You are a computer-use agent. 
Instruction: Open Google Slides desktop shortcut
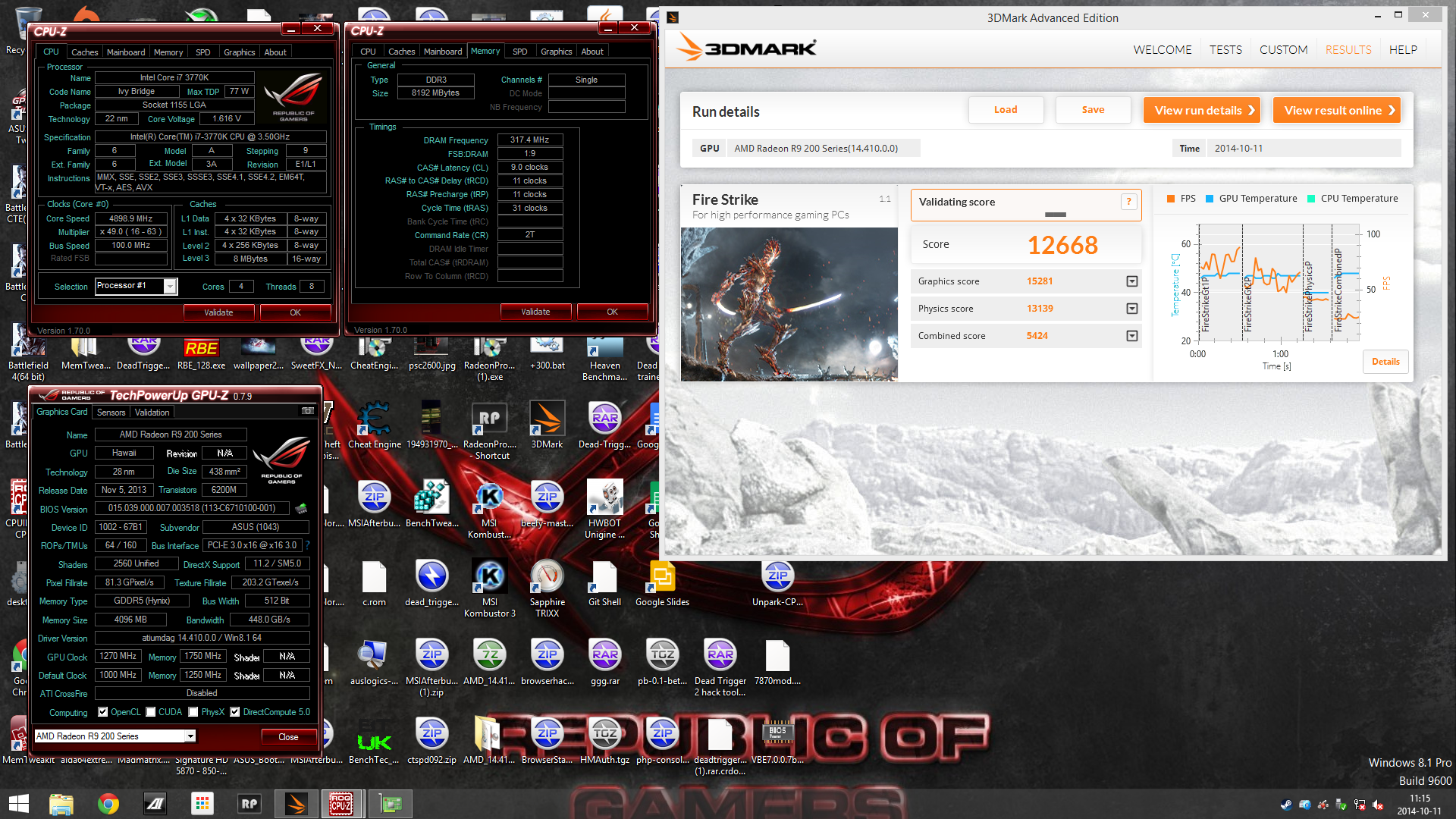pyautogui.click(x=662, y=576)
